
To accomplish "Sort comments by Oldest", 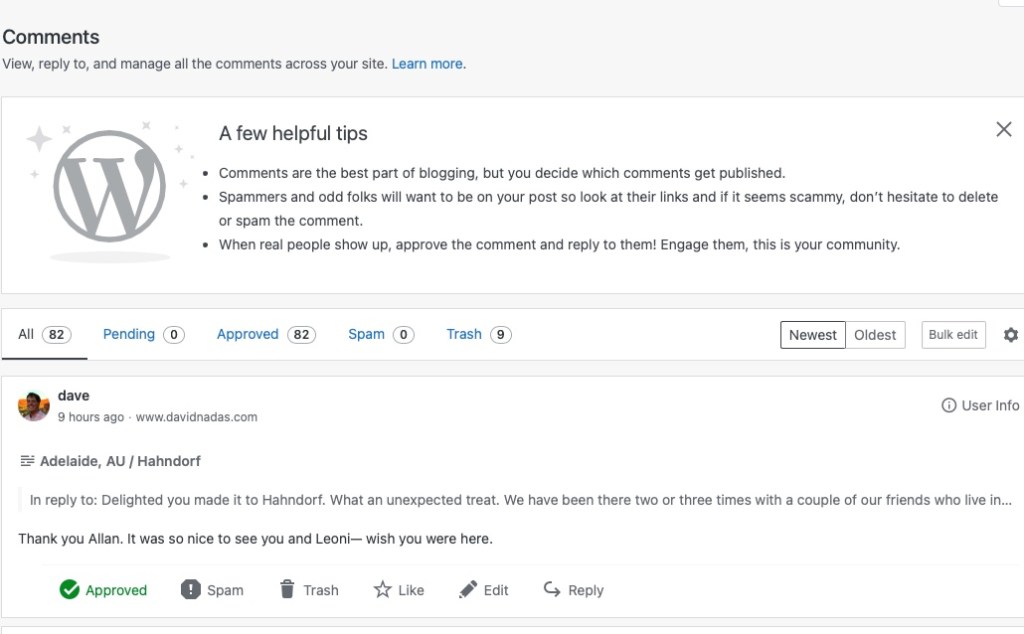I will point(875,335).
